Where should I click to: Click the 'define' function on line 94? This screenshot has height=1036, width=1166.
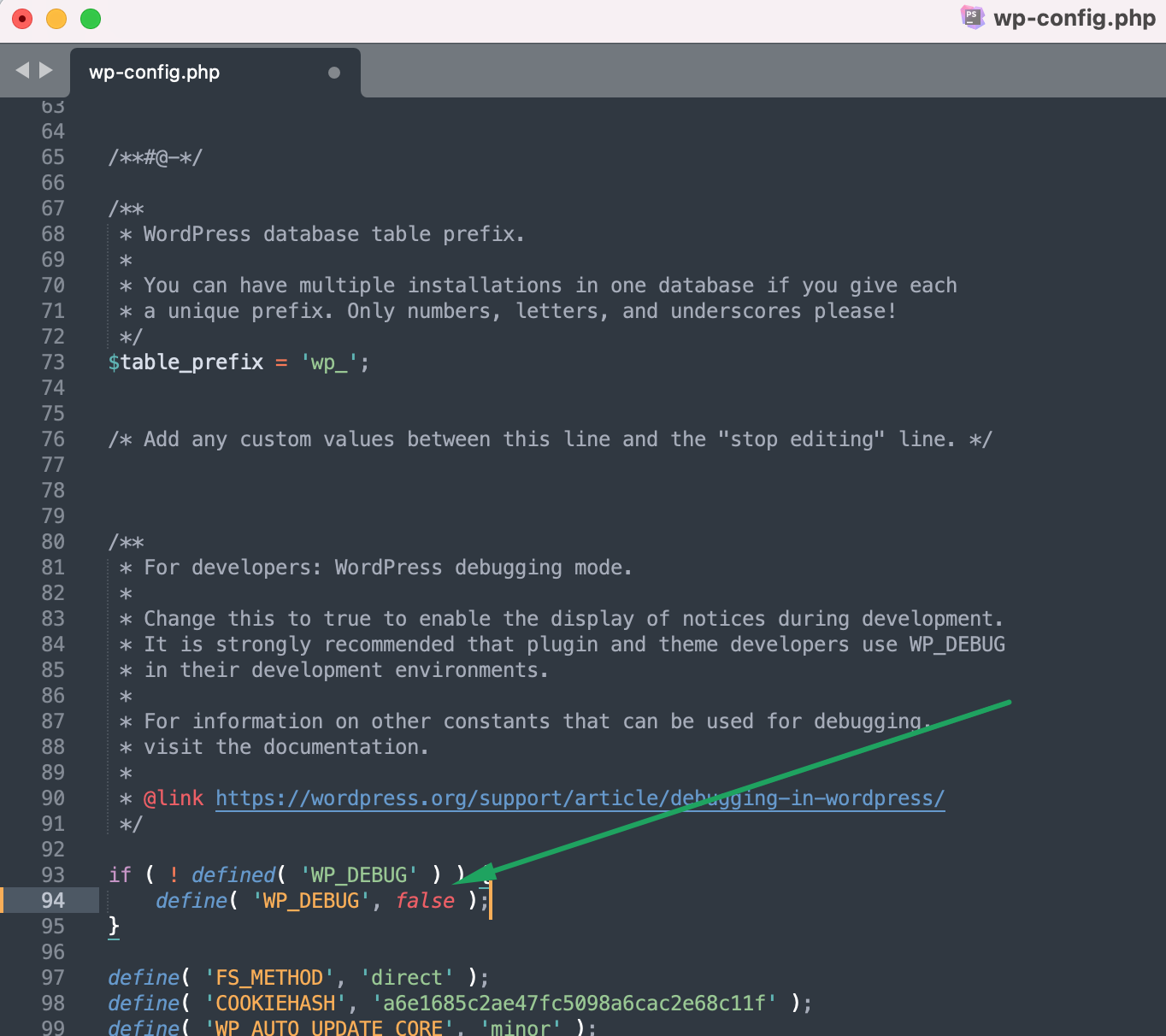point(191,901)
